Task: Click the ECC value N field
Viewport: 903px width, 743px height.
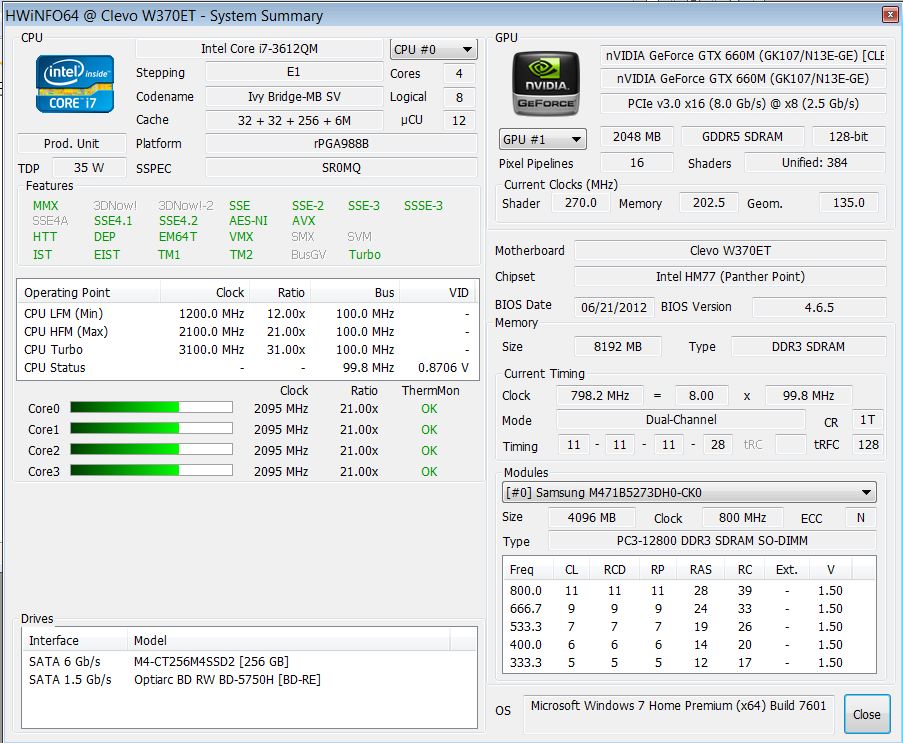Action: (x=860, y=517)
